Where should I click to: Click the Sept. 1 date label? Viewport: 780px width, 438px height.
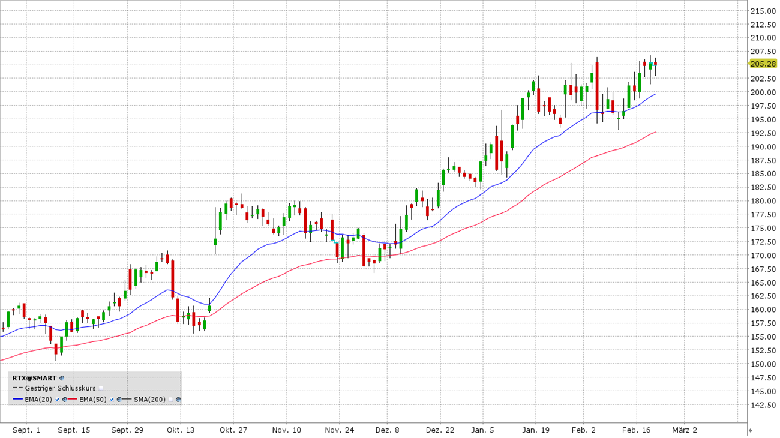(x=26, y=430)
